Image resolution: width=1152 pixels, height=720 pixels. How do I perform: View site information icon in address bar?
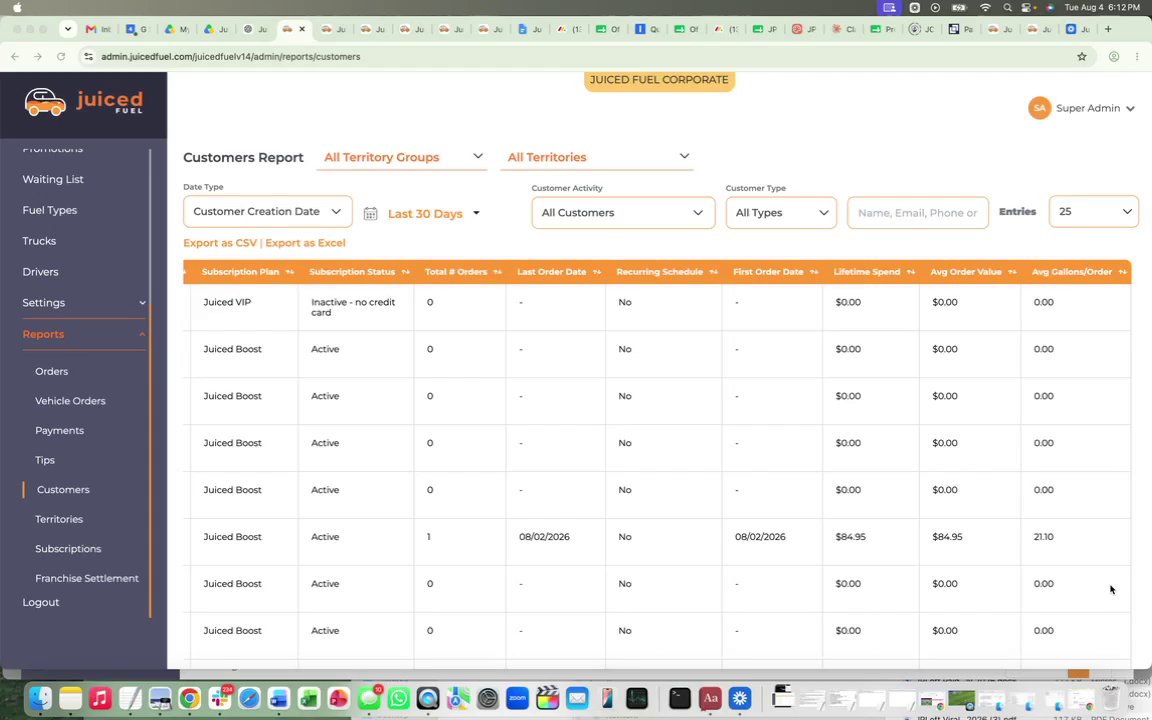point(88,57)
